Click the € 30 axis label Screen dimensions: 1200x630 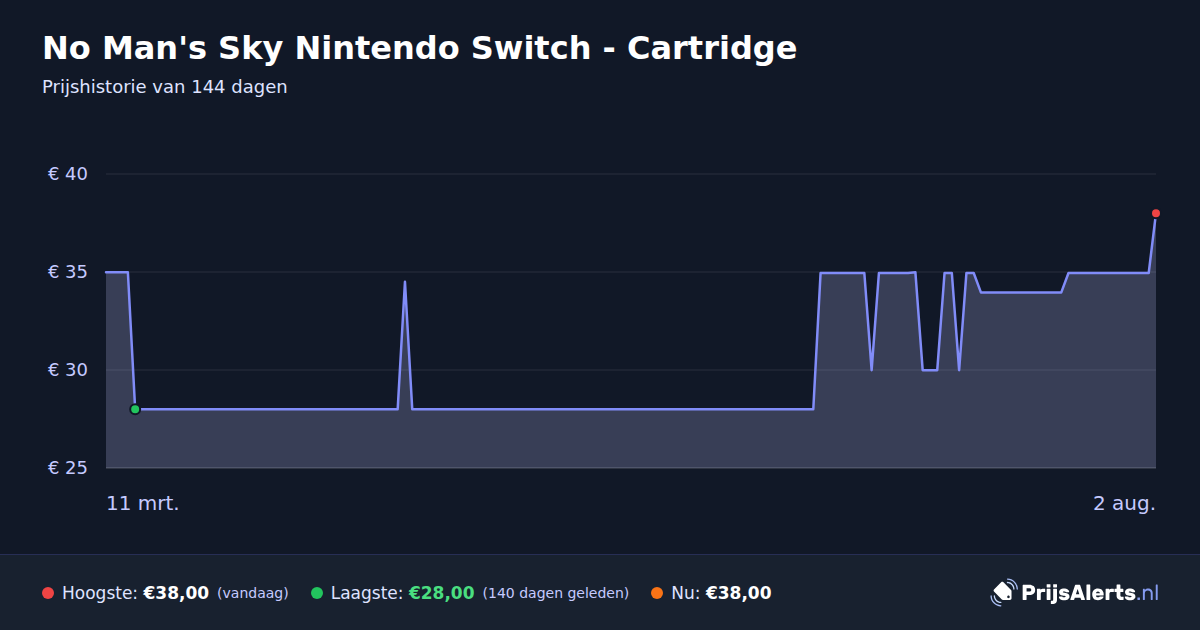(68, 370)
